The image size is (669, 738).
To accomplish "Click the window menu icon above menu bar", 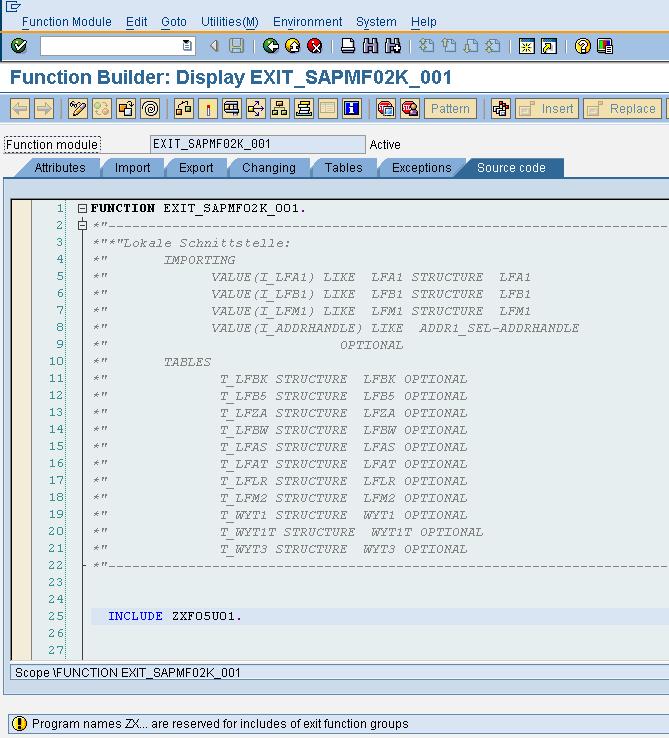I will (13, 6).
